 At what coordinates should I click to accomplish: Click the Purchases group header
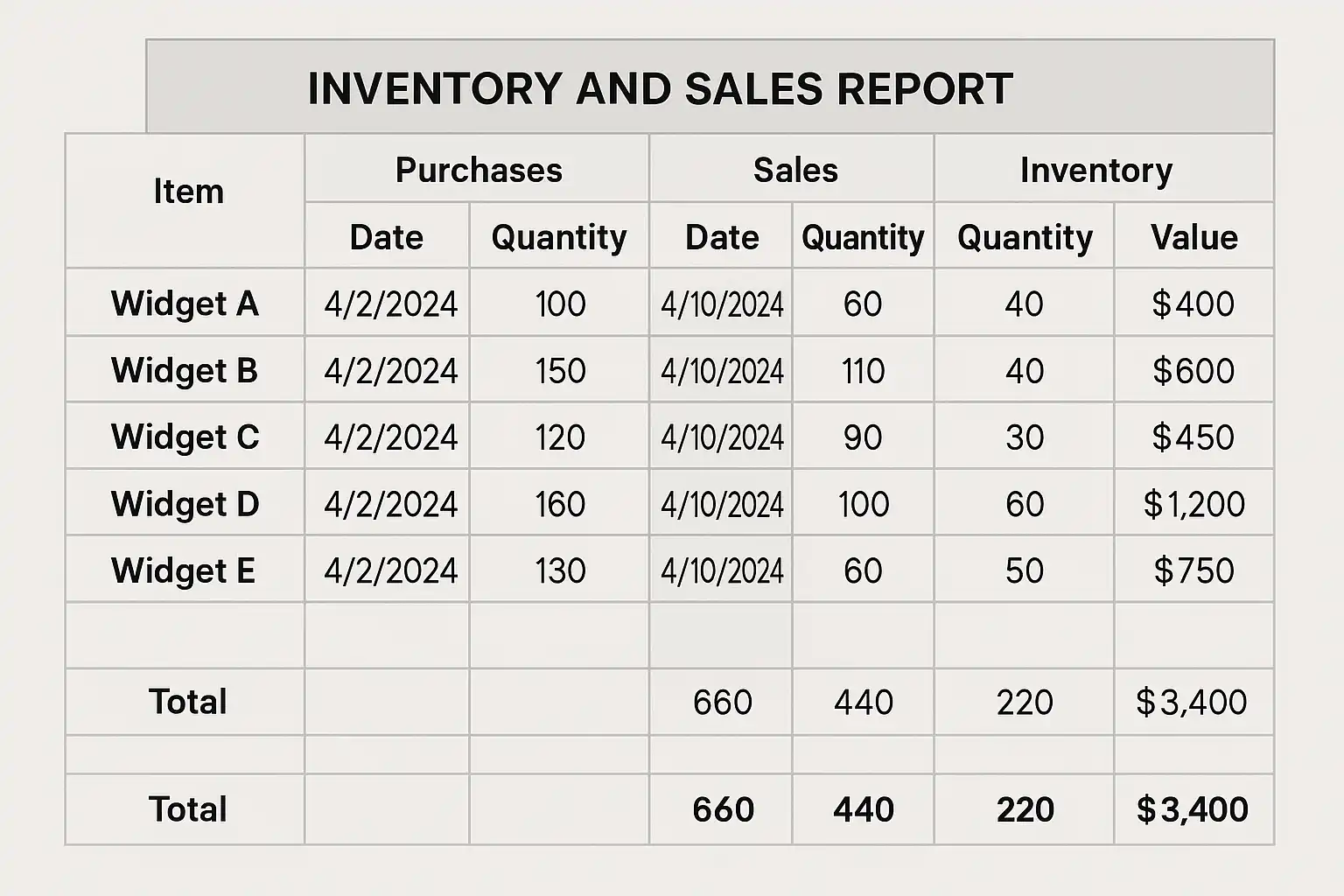478,170
